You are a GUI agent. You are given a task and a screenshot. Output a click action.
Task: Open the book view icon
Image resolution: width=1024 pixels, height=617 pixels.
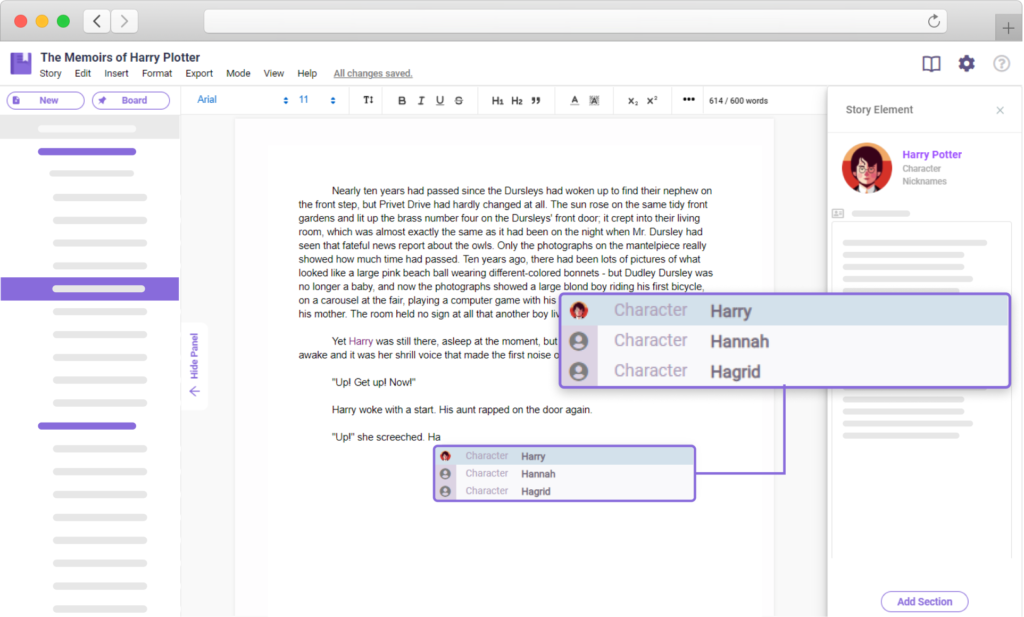pos(931,64)
